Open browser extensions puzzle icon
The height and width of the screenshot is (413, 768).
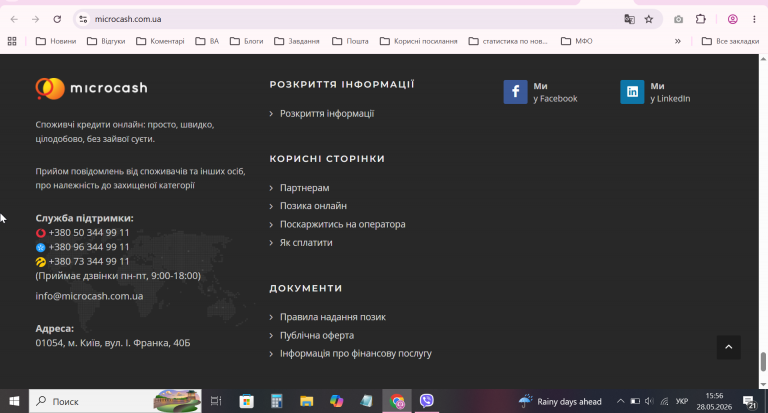(701, 19)
